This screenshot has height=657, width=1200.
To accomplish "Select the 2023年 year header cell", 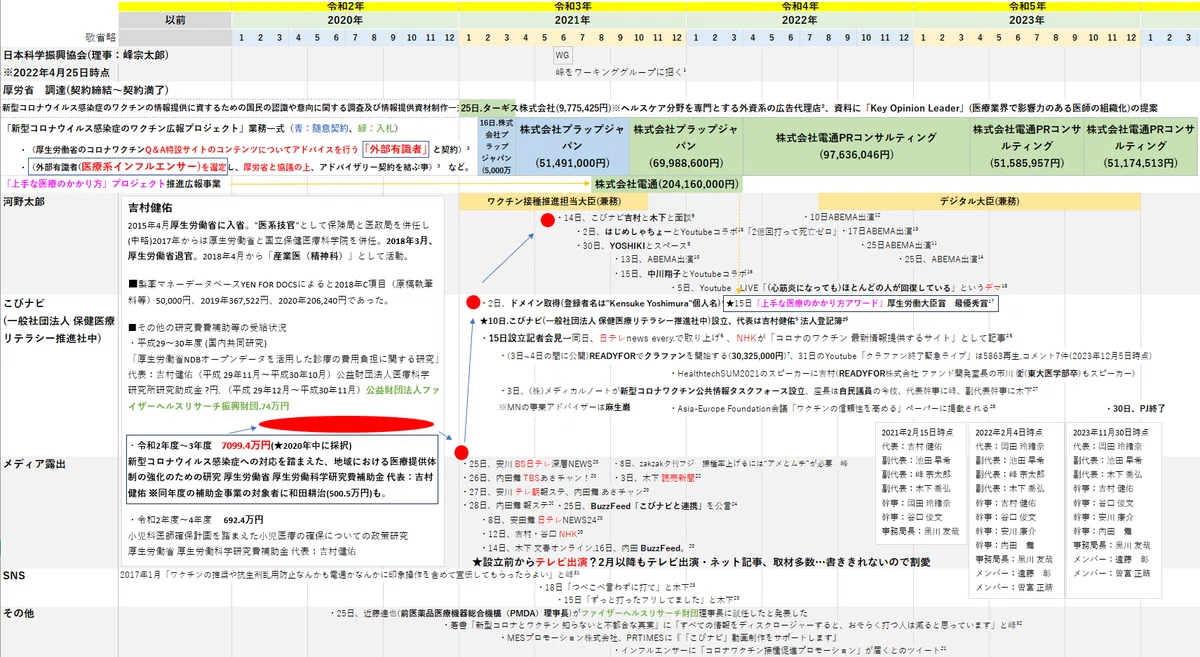I will click(x=1026, y=20).
